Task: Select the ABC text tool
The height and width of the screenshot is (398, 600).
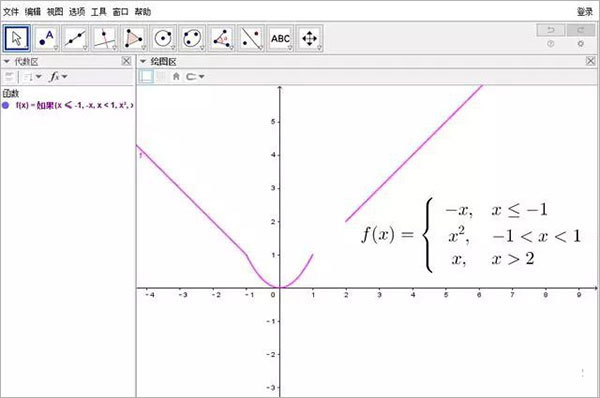Action: pyautogui.click(x=280, y=38)
